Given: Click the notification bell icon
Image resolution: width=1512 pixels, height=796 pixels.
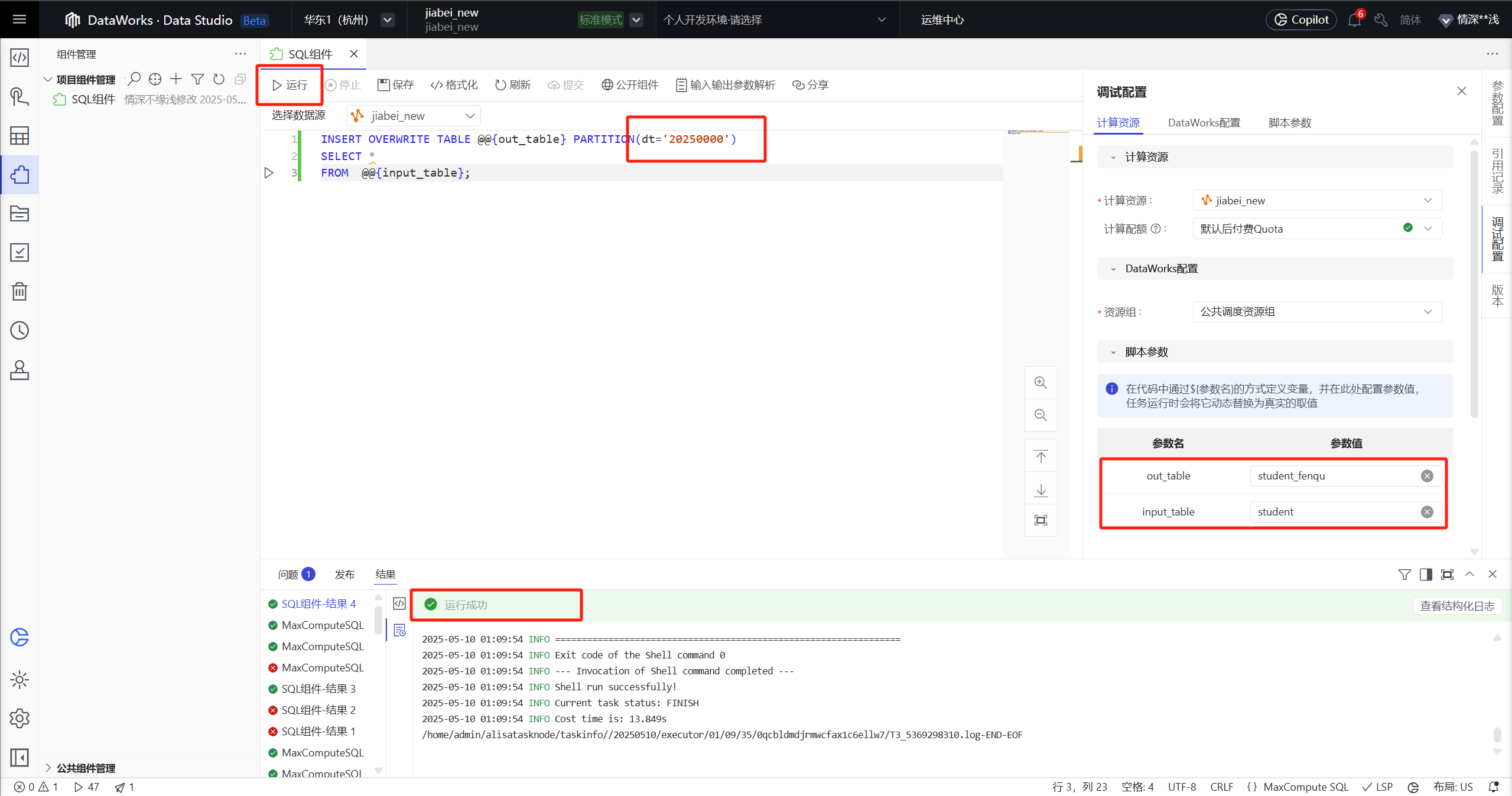Looking at the screenshot, I should coord(1354,20).
